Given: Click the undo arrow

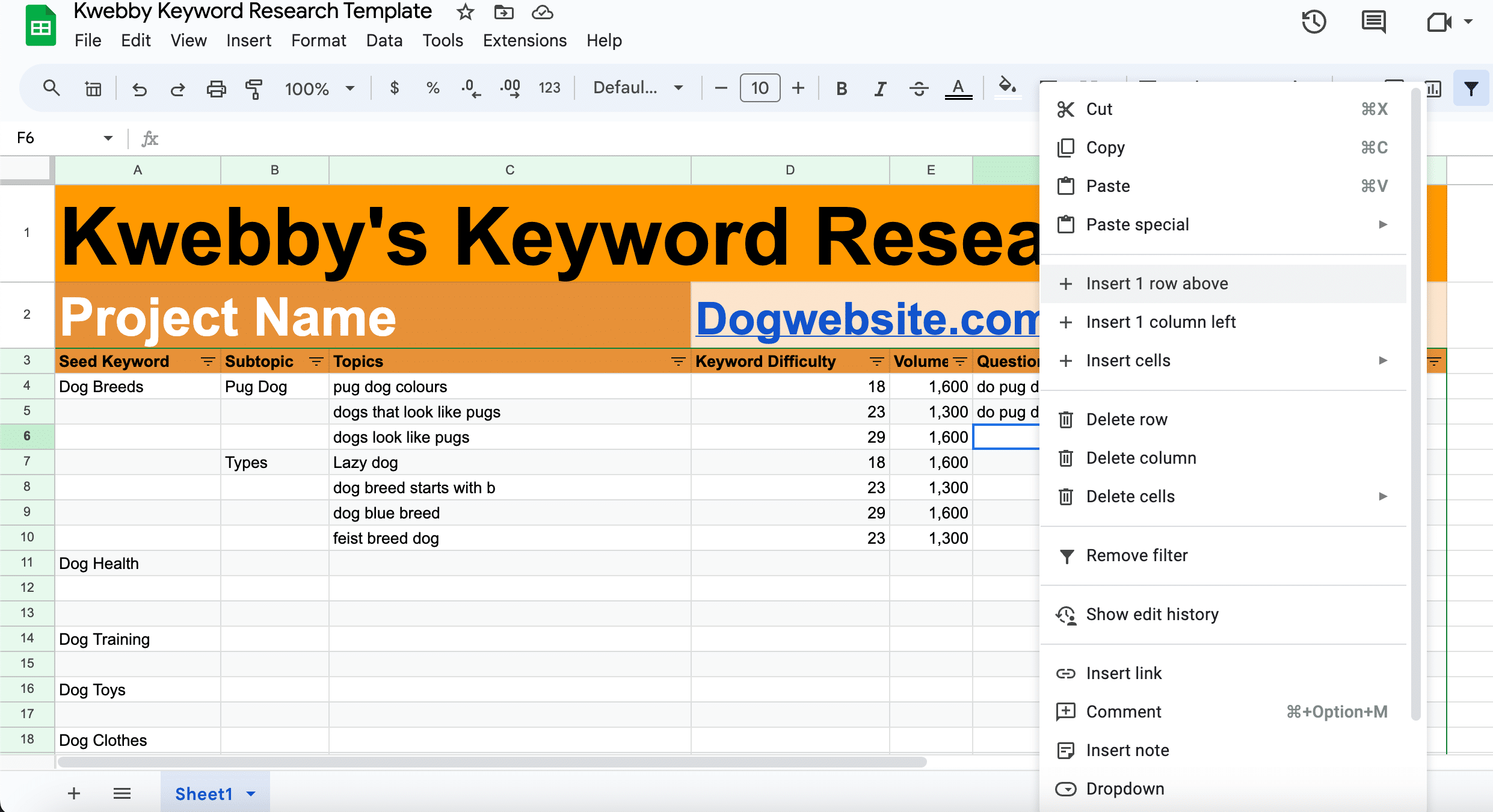Looking at the screenshot, I should [140, 89].
